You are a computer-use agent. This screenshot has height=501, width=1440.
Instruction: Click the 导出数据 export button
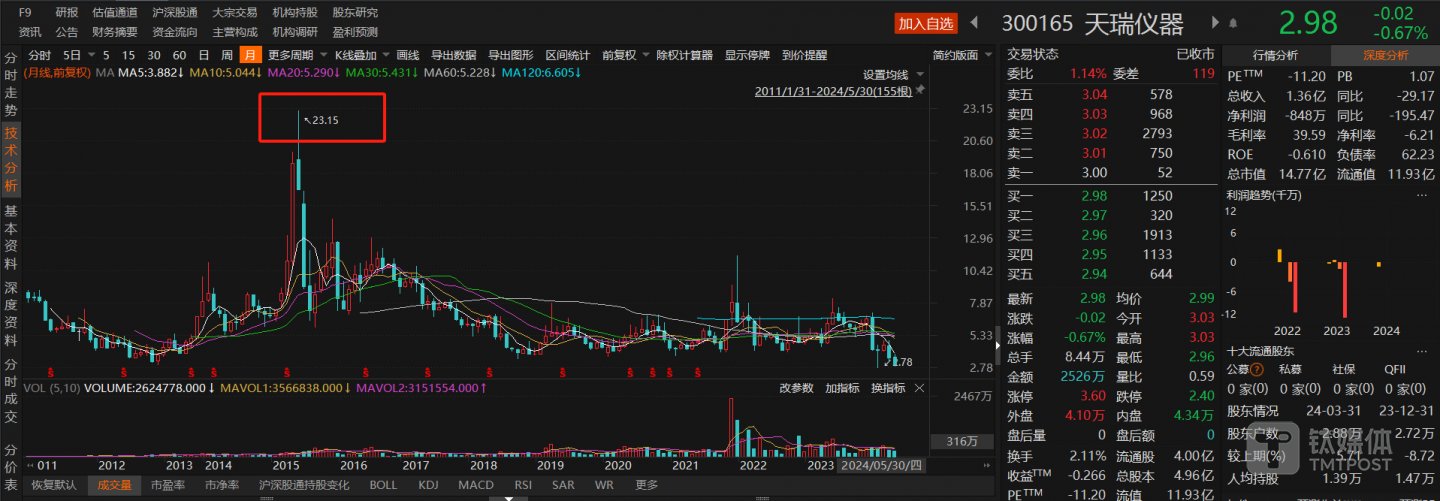[453, 55]
